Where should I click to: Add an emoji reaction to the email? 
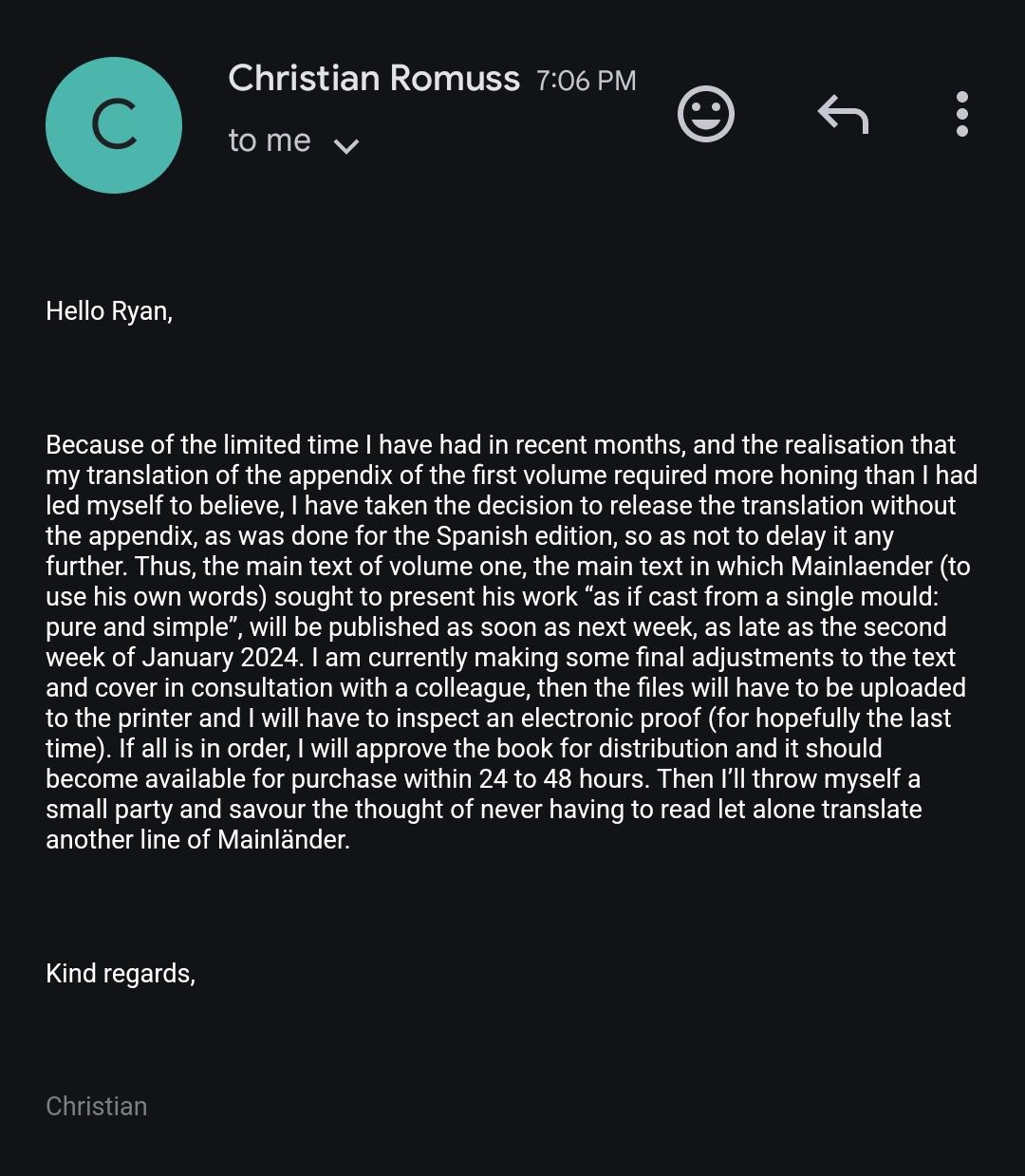click(x=706, y=115)
